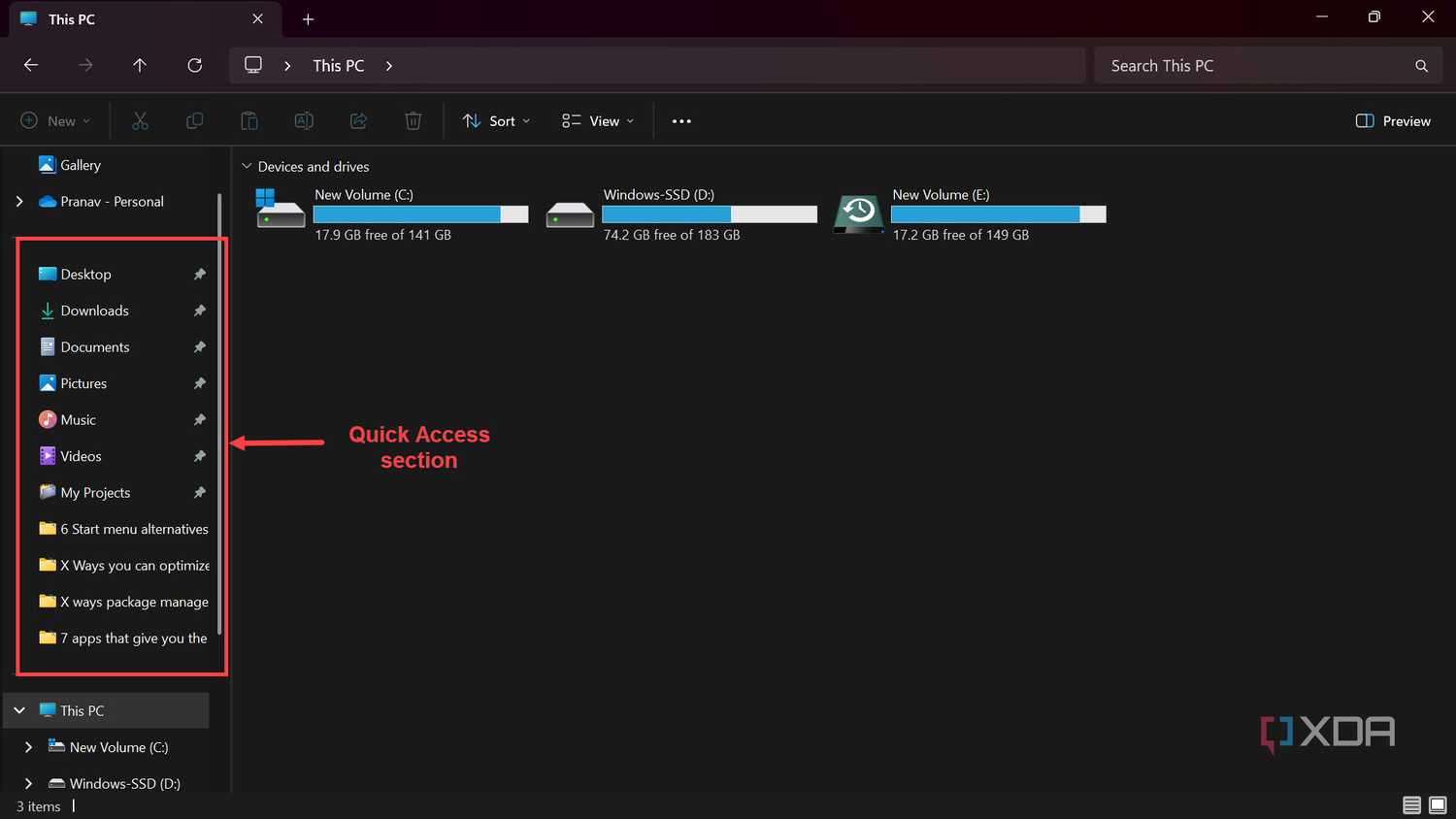Click the Paste clipboard icon
The height and width of the screenshot is (819, 1456).
[x=249, y=120]
